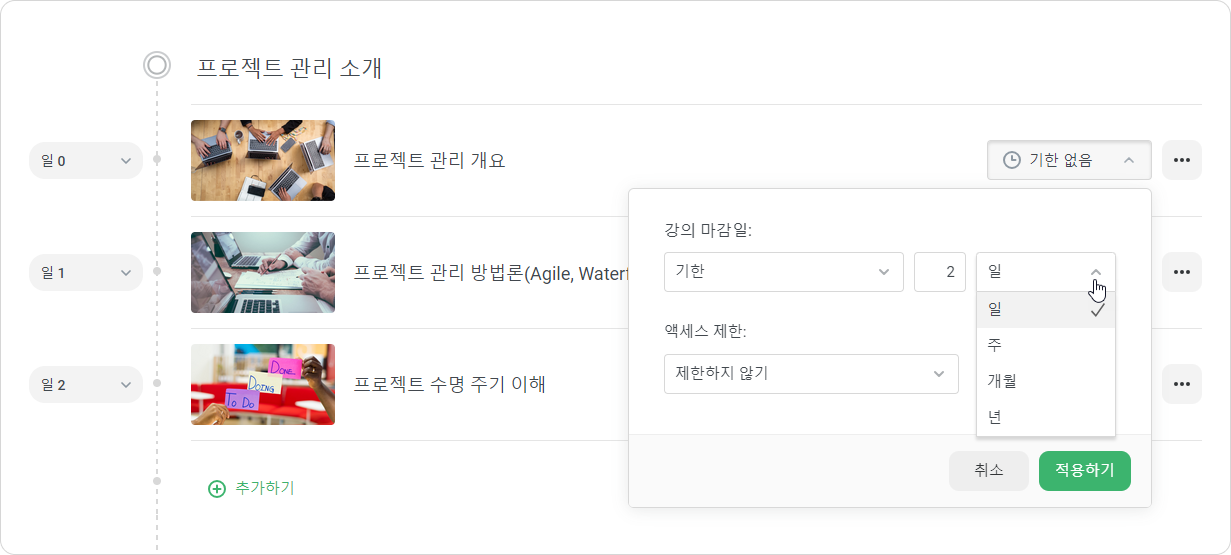This screenshot has height=555, width=1231.
Task: Expand the 일 2 day selector
Action: [x=86, y=384]
